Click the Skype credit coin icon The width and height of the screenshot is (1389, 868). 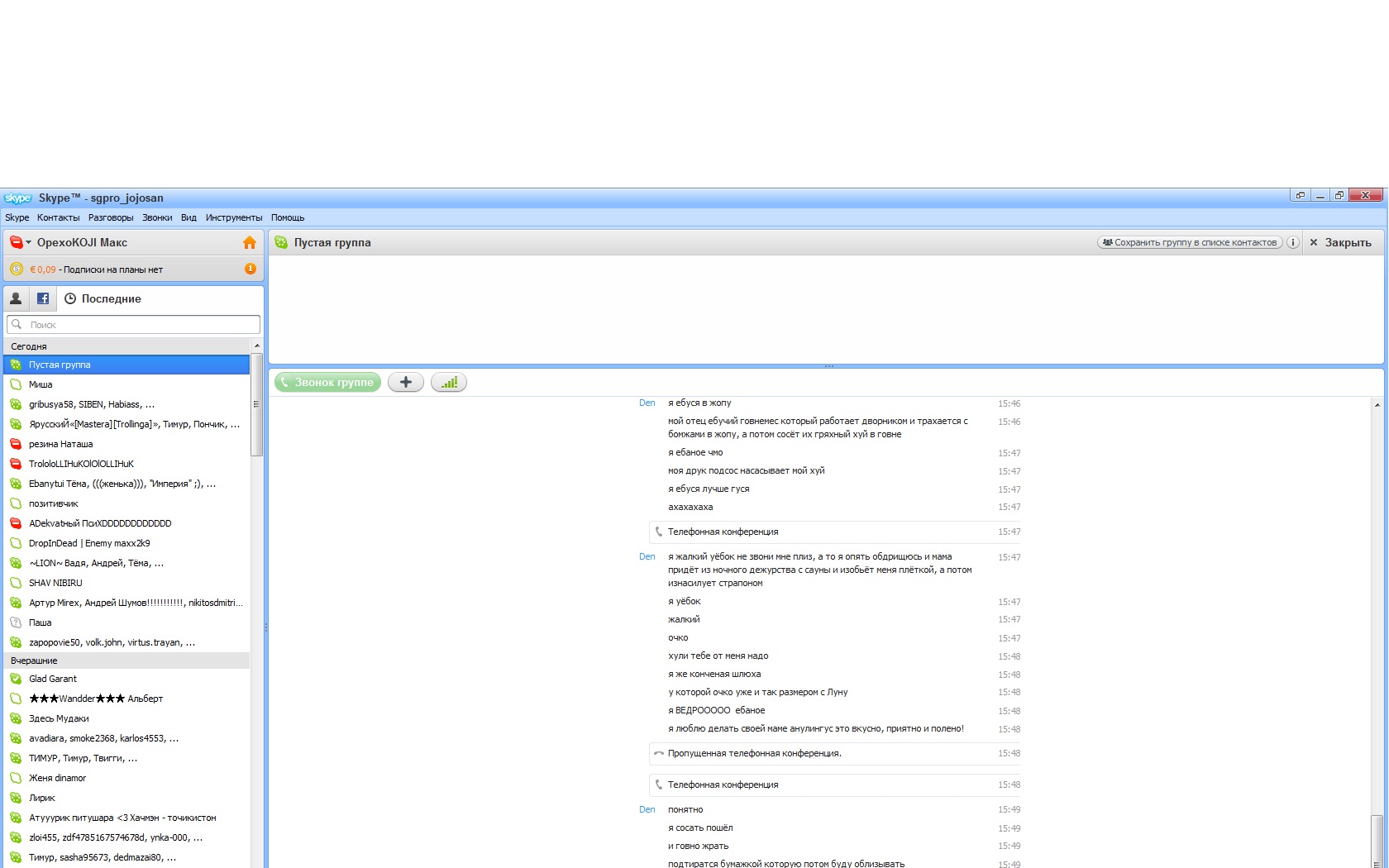click(x=16, y=269)
